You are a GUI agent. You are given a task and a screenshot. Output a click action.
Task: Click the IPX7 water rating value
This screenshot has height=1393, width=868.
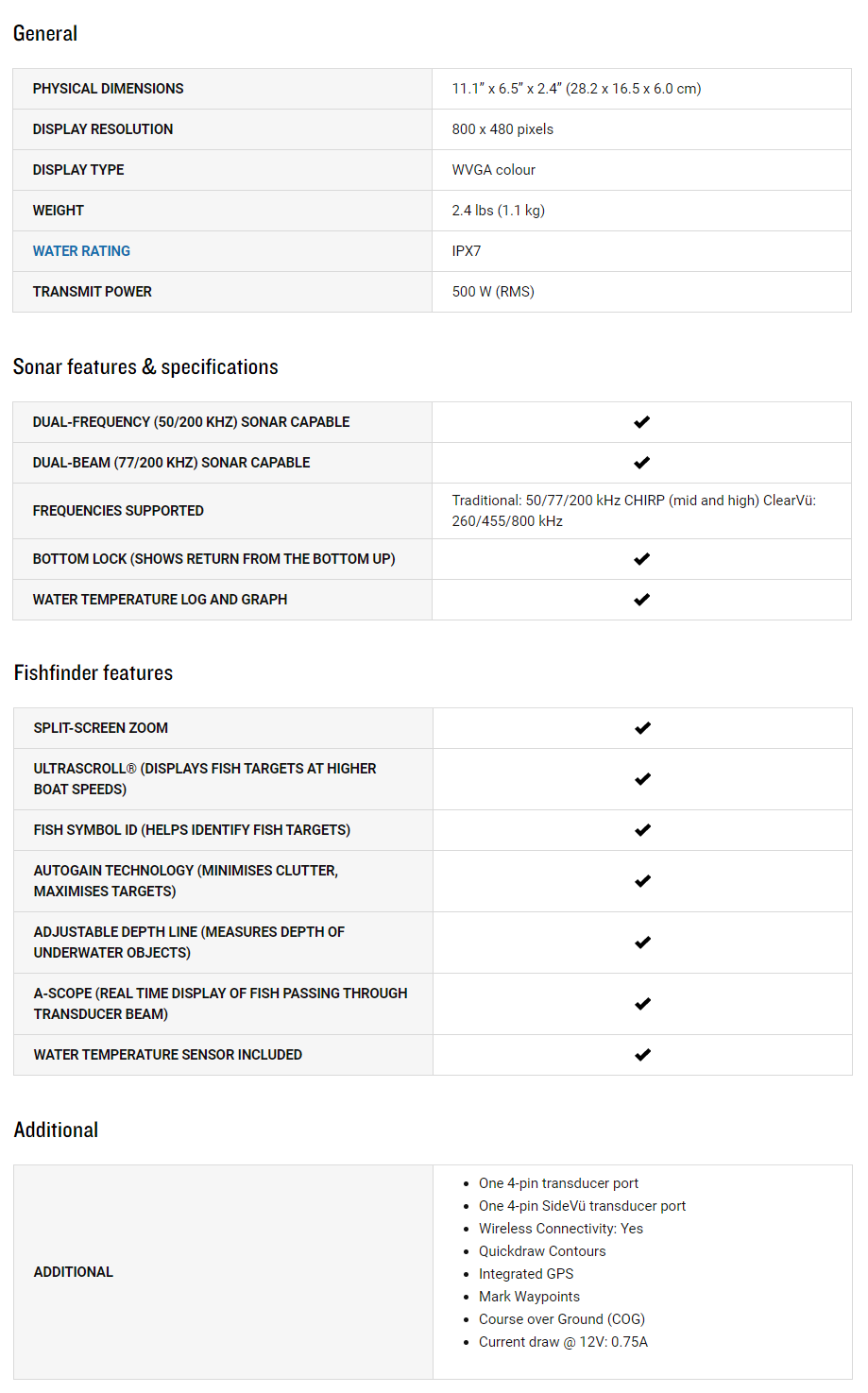pyautogui.click(x=467, y=251)
